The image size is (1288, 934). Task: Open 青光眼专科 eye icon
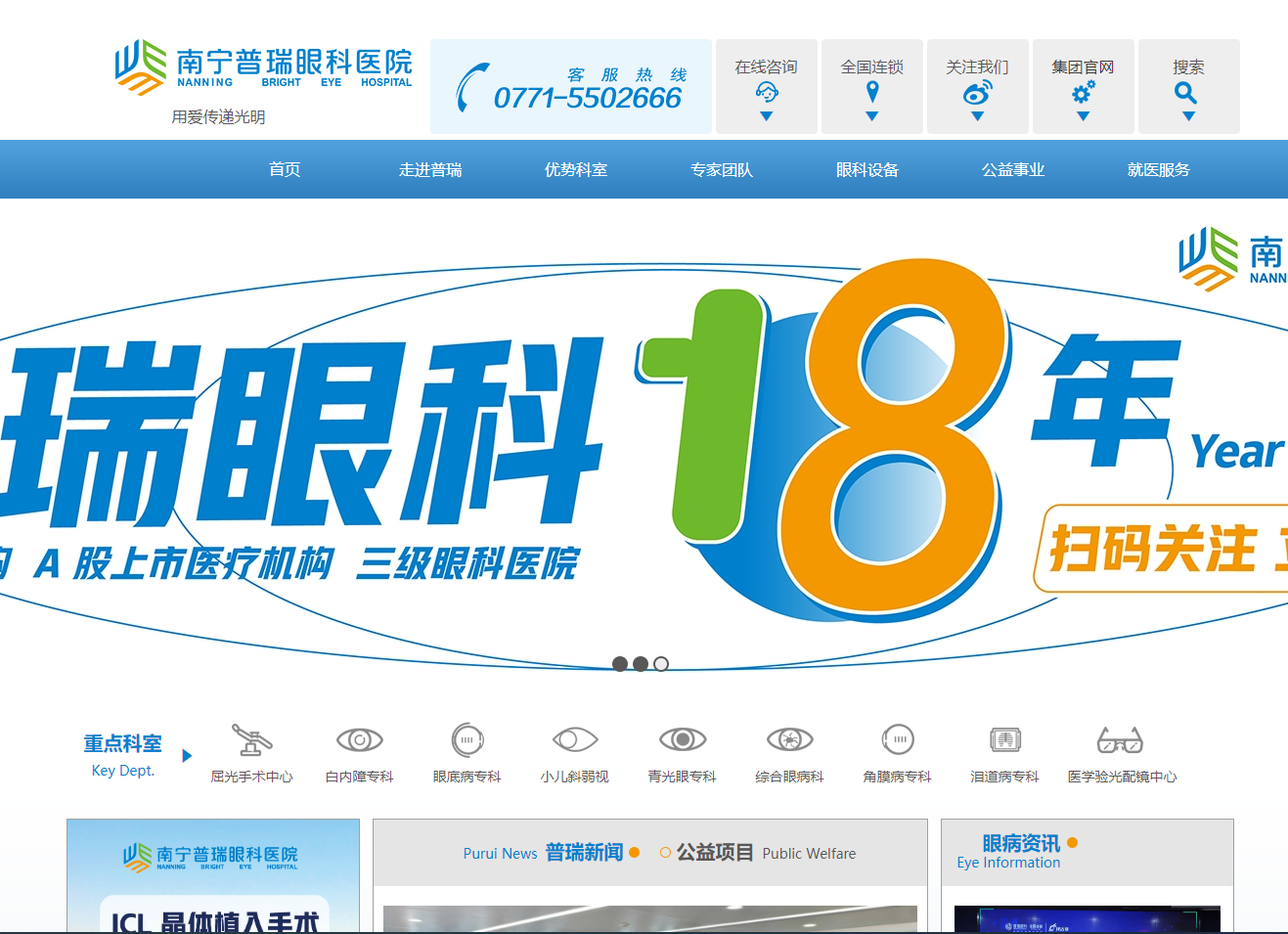pyautogui.click(x=683, y=739)
